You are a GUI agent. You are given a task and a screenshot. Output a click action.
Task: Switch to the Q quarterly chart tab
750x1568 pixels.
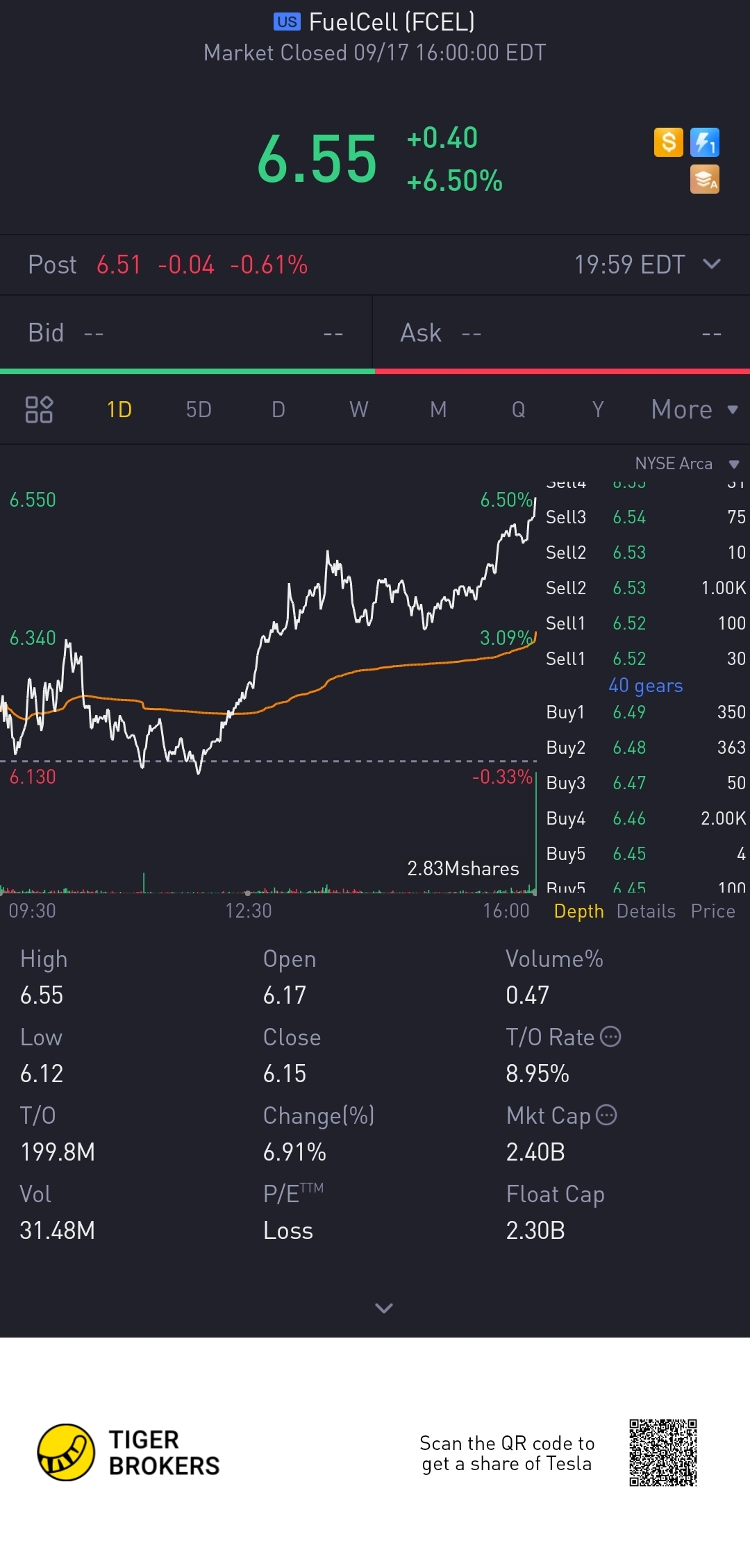click(519, 410)
